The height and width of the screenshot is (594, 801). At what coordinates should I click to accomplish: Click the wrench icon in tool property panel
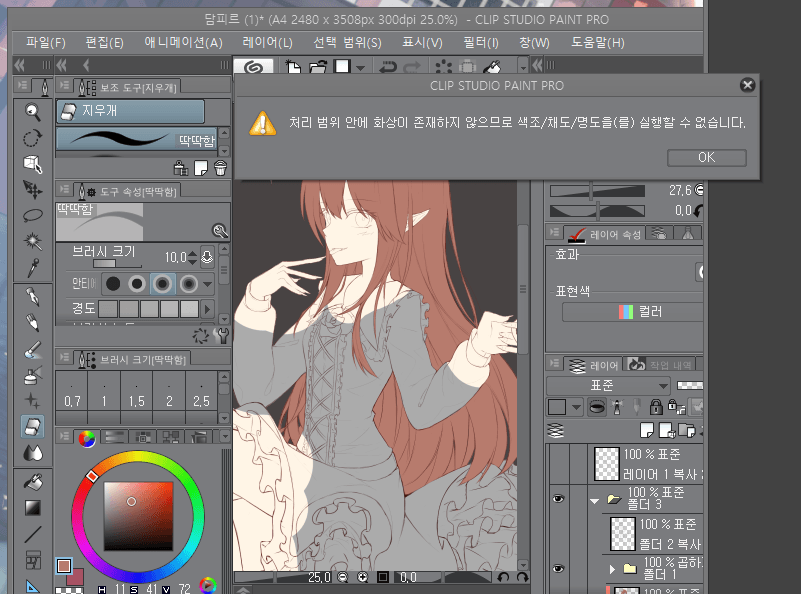221,231
